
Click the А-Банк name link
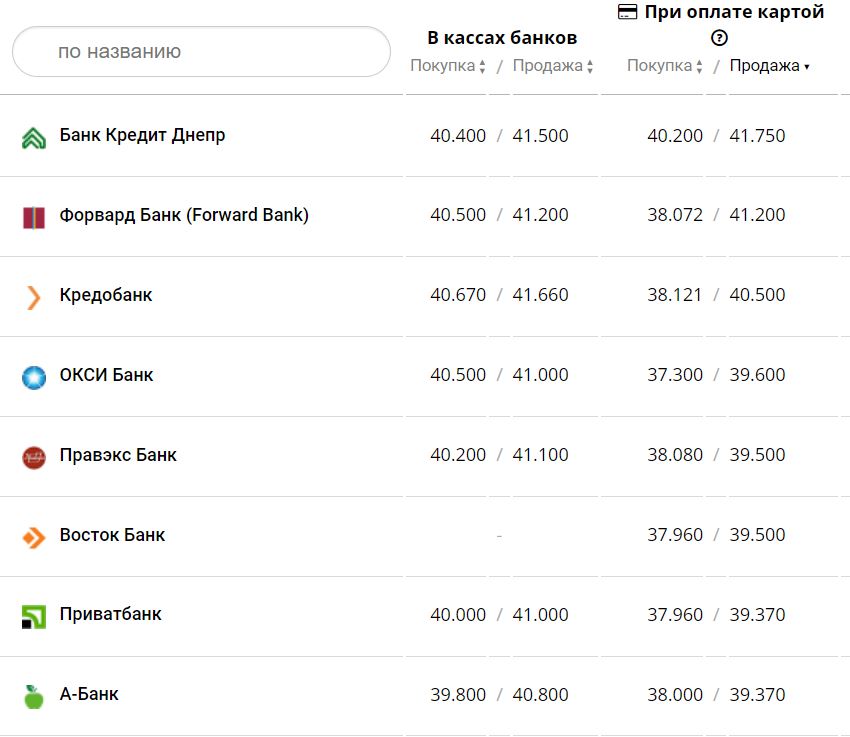pos(89,694)
